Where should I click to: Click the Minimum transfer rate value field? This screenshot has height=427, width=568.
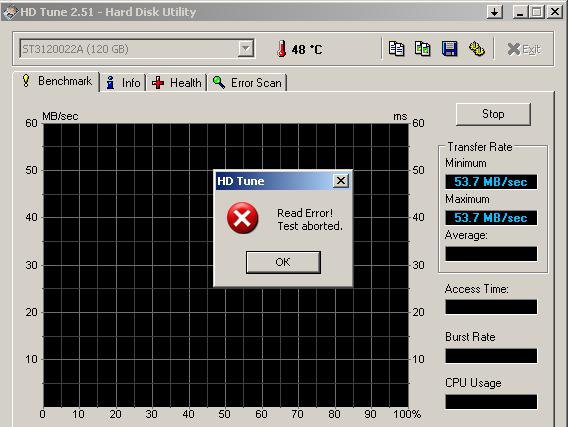coord(491,181)
